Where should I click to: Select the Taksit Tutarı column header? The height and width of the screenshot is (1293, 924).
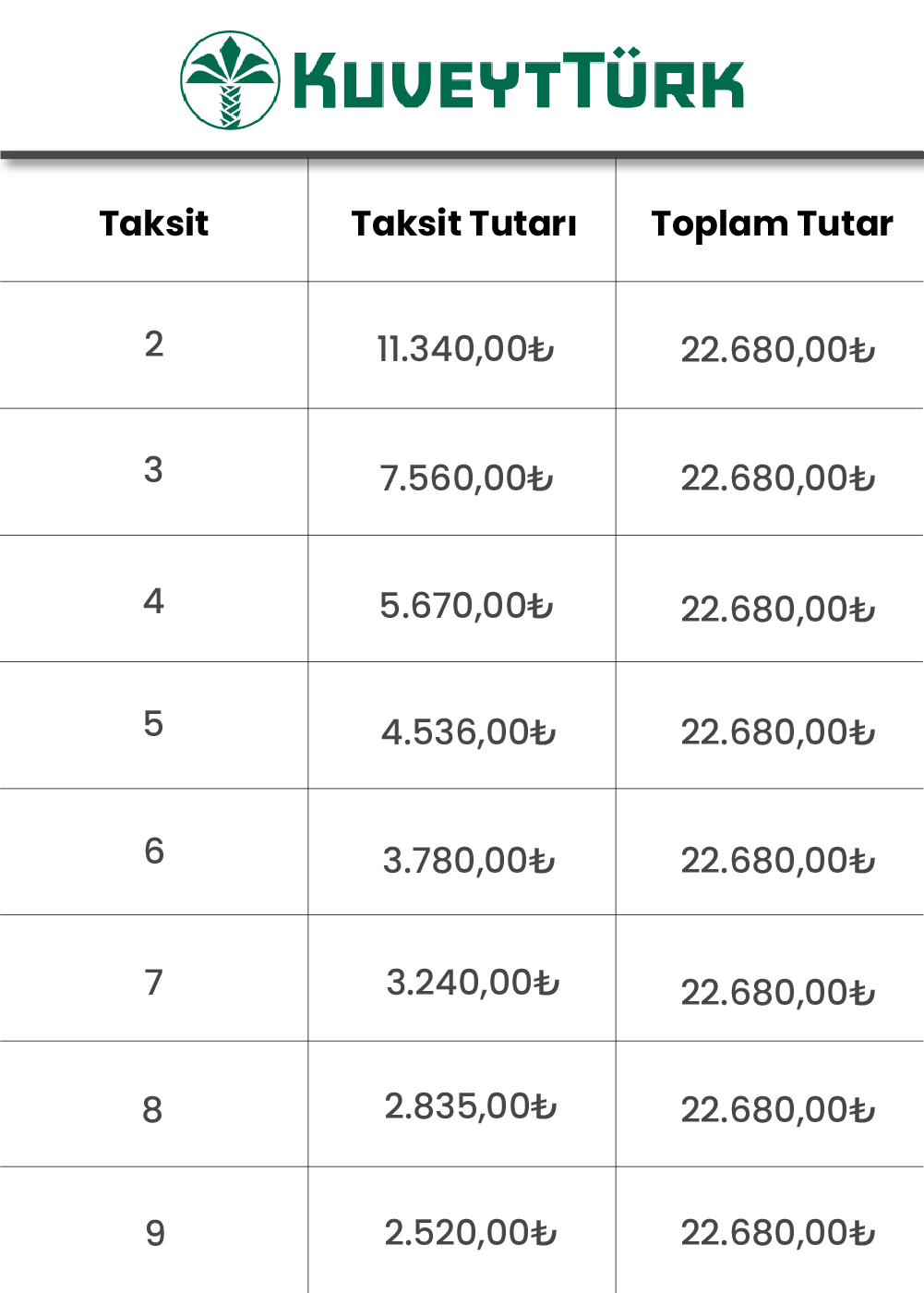[464, 224]
